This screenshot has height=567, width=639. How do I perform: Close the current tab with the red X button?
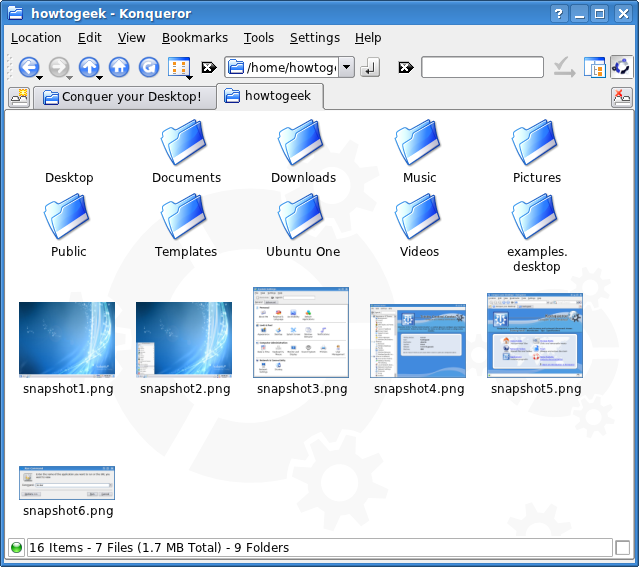(622, 97)
